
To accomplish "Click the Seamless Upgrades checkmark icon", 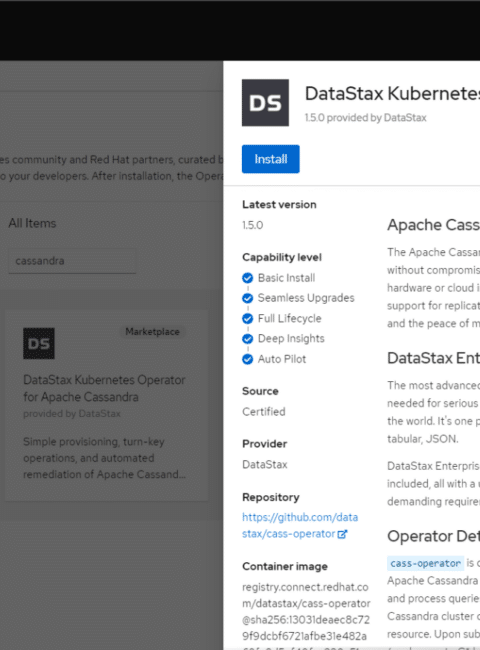I will (x=247, y=298).
